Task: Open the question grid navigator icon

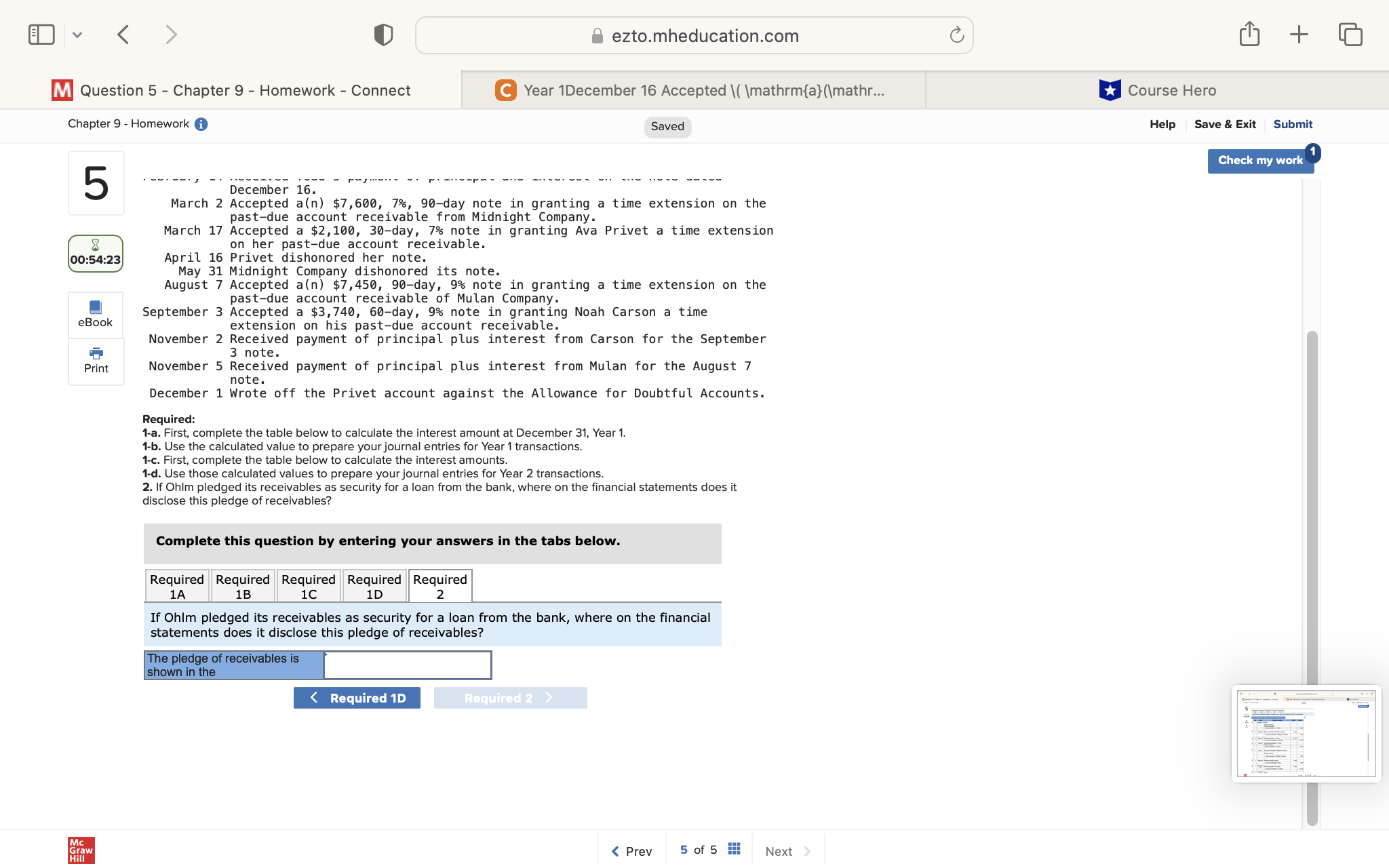Action: (x=734, y=850)
